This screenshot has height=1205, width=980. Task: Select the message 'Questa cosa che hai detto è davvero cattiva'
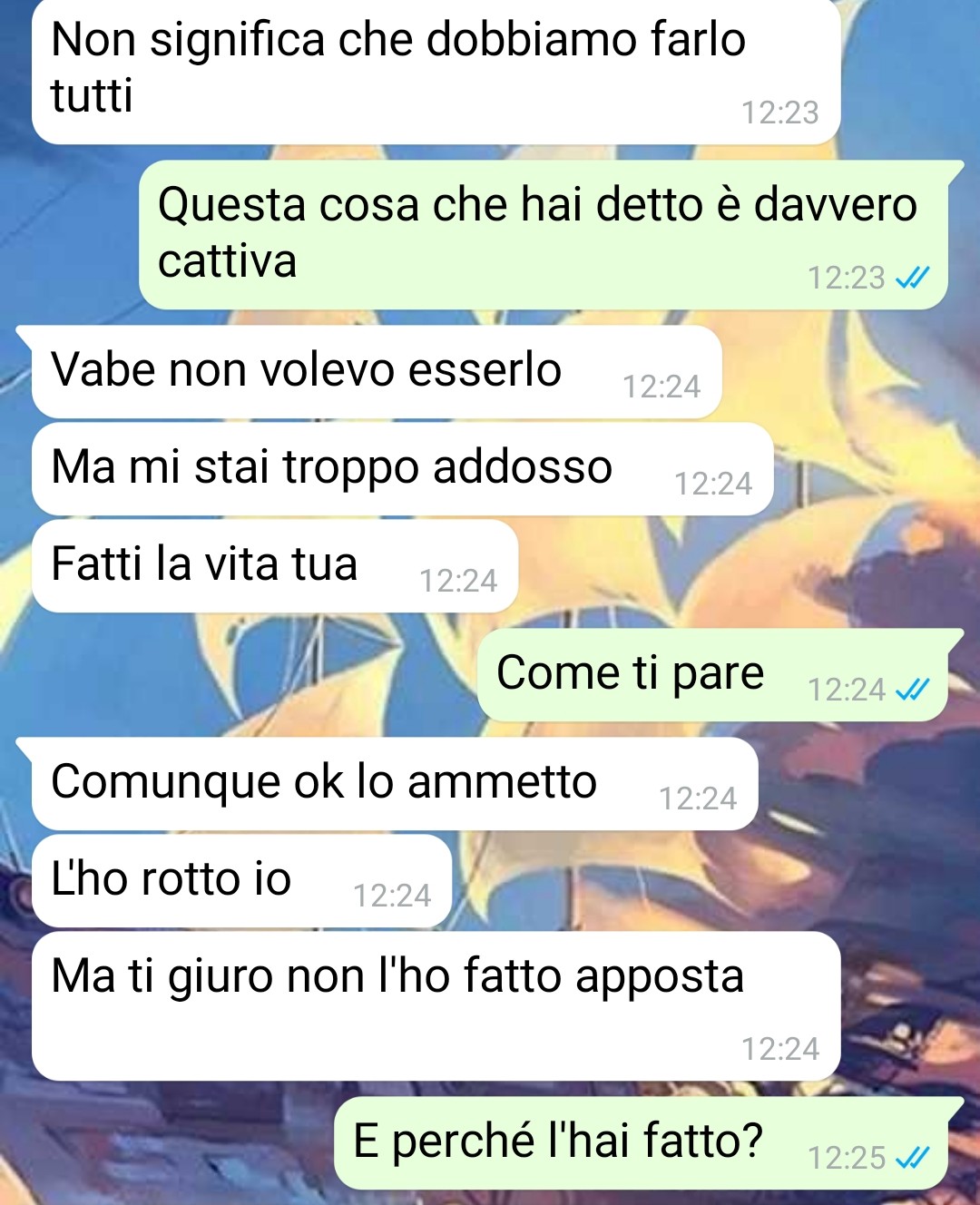click(x=543, y=234)
